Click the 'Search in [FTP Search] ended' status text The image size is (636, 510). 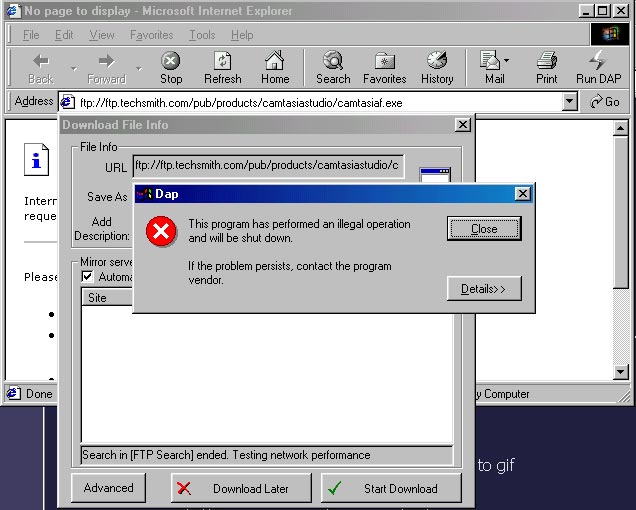tap(226, 454)
